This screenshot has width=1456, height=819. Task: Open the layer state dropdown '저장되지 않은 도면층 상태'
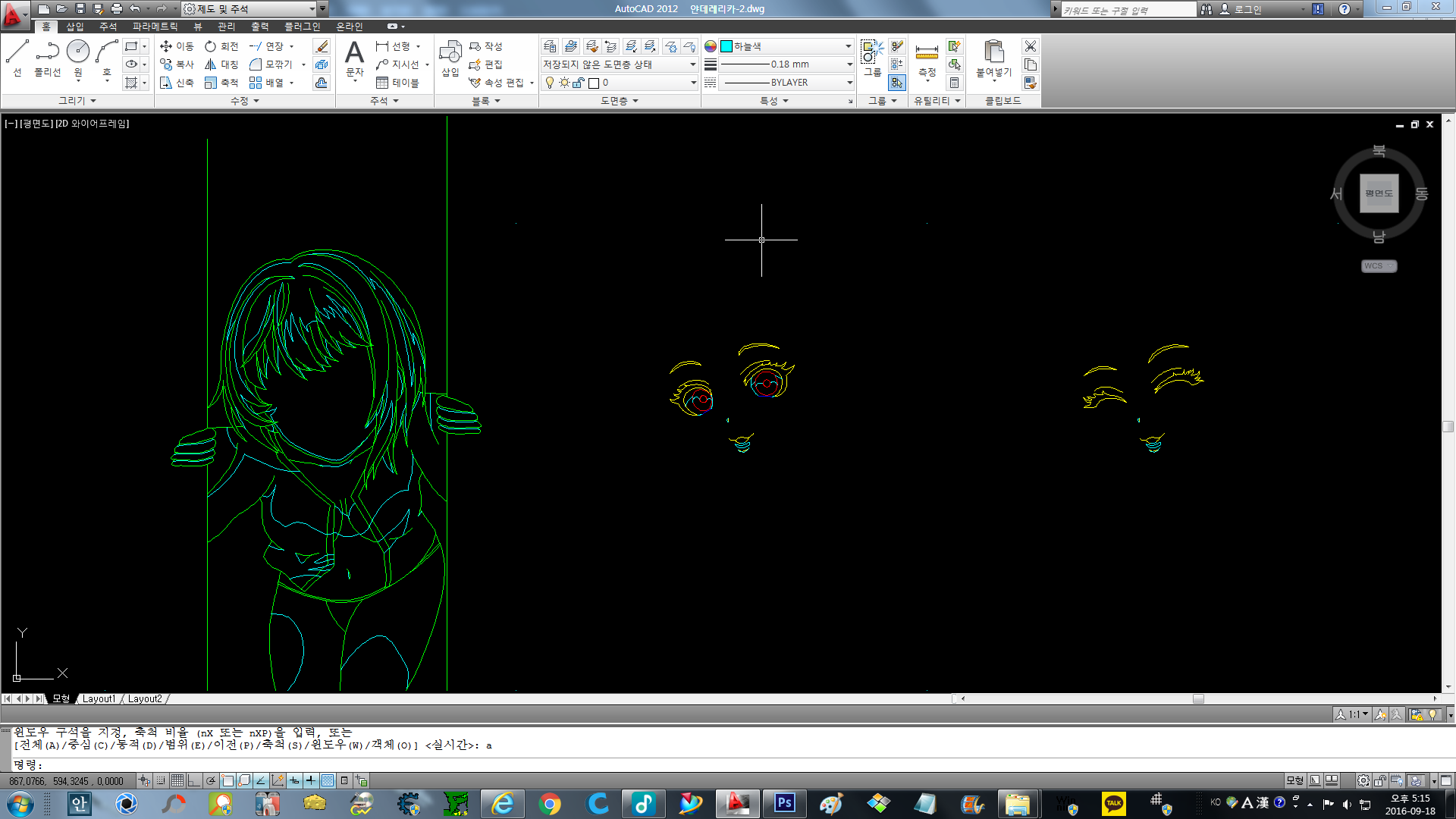pos(620,64)
